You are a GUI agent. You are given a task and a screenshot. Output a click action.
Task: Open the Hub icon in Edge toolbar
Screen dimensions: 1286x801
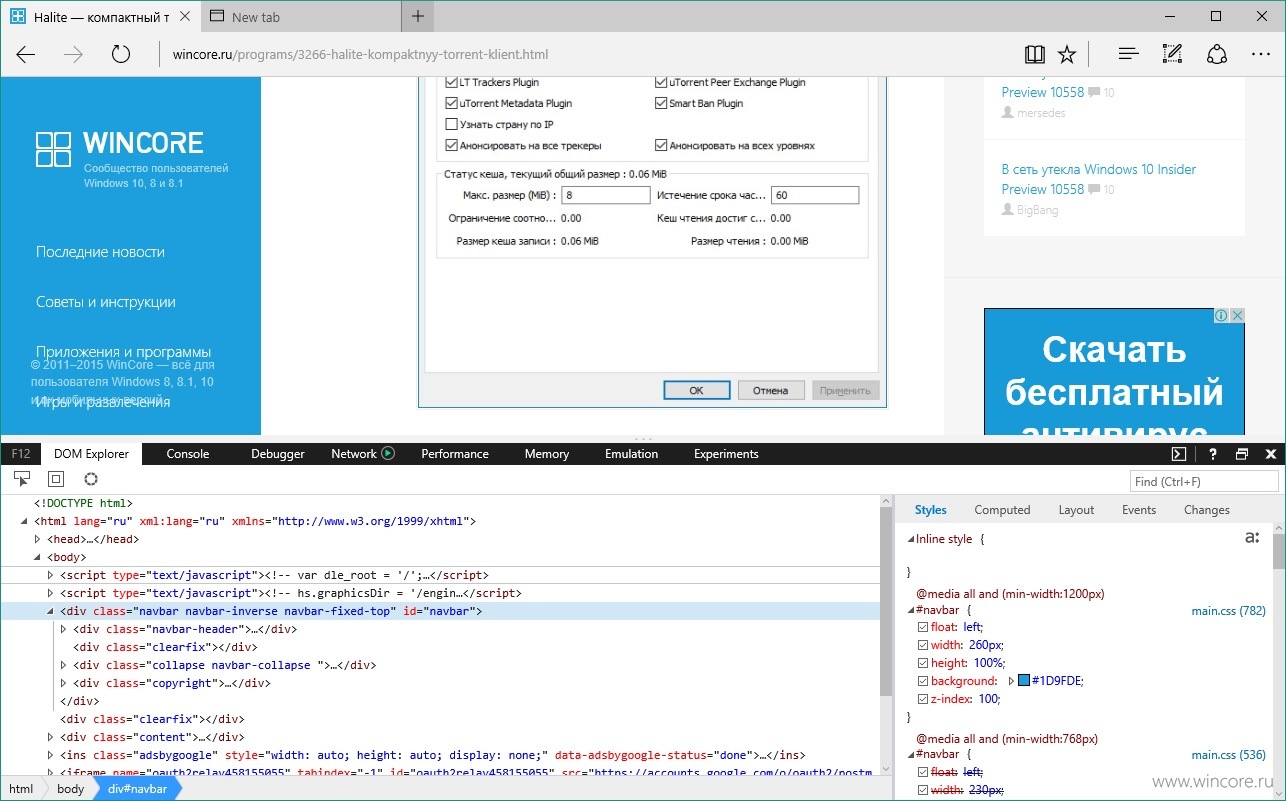pyautogui.click(x=1128, y=54)
